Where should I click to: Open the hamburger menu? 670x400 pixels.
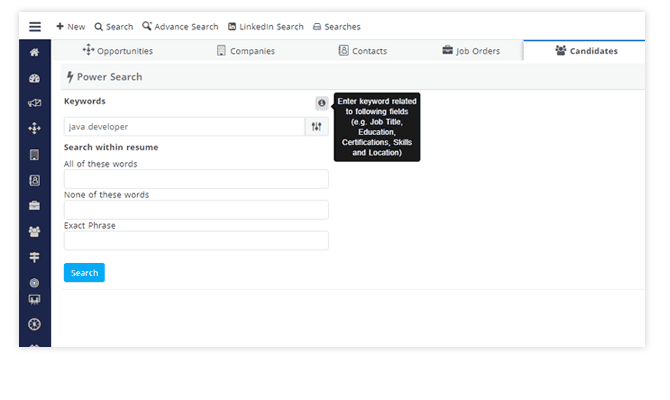coord(35,27)
